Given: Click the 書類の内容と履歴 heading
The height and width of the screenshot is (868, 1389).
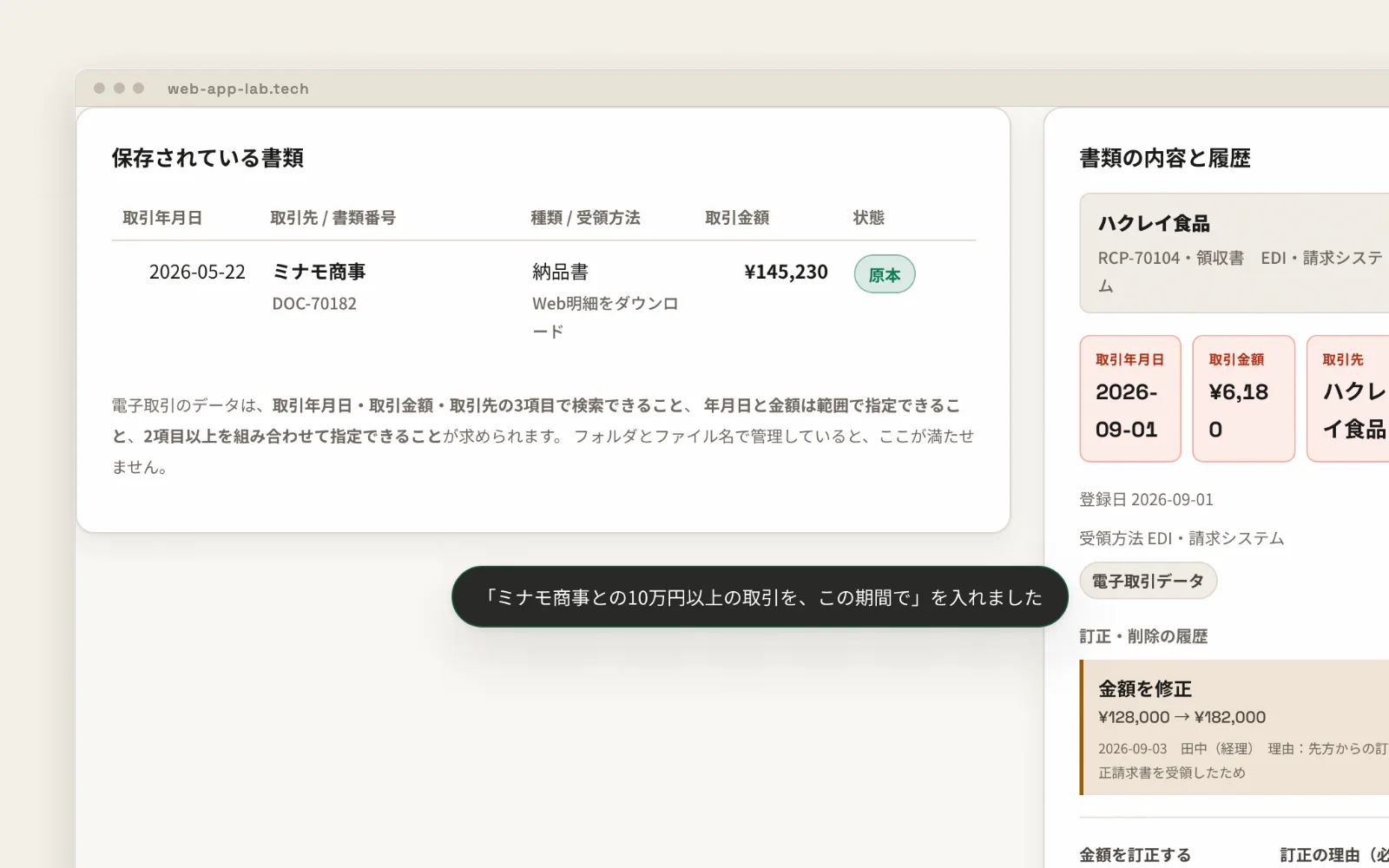Looking at the screenshot, I should coord(1165,158).
